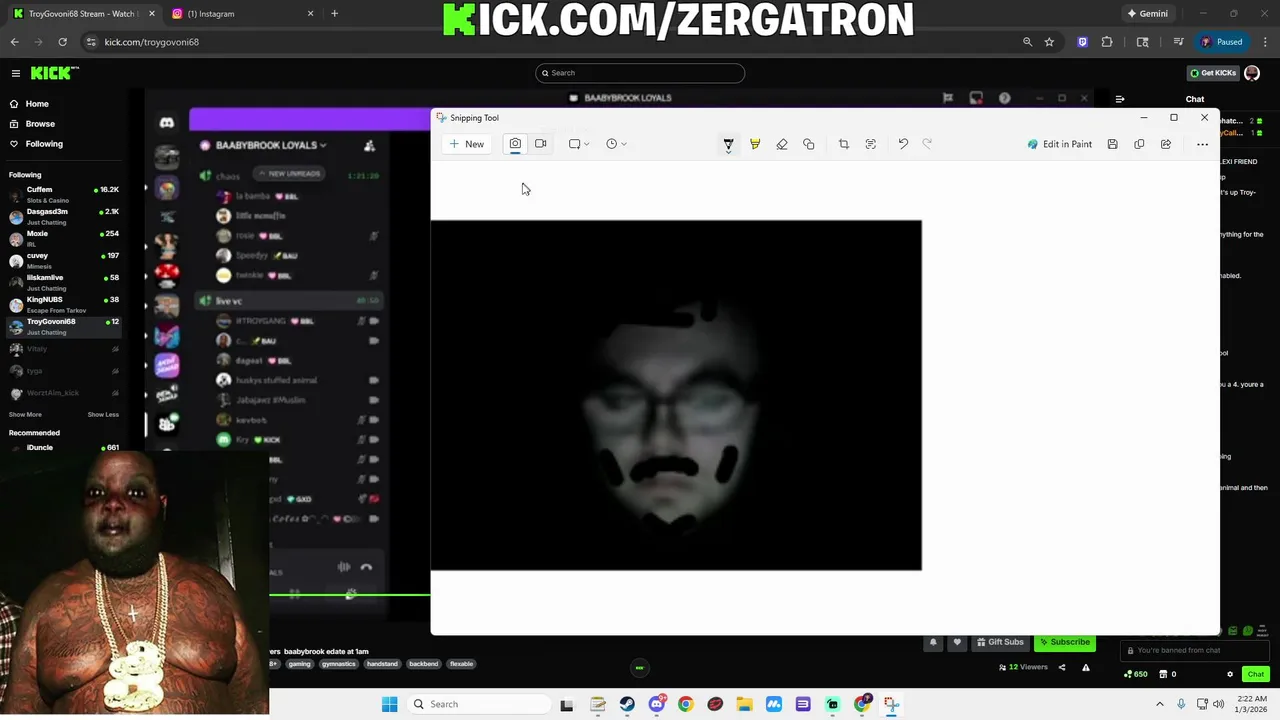Select the captured snip image
This screenshot has height=720, width=1280.
click(676, 395)
